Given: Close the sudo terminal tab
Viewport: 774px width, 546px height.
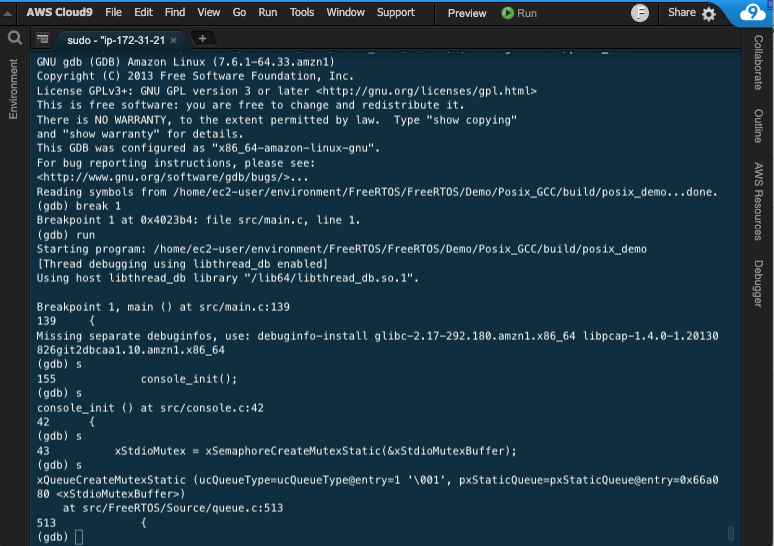Looking at the screenshot, I should (173, 40).
